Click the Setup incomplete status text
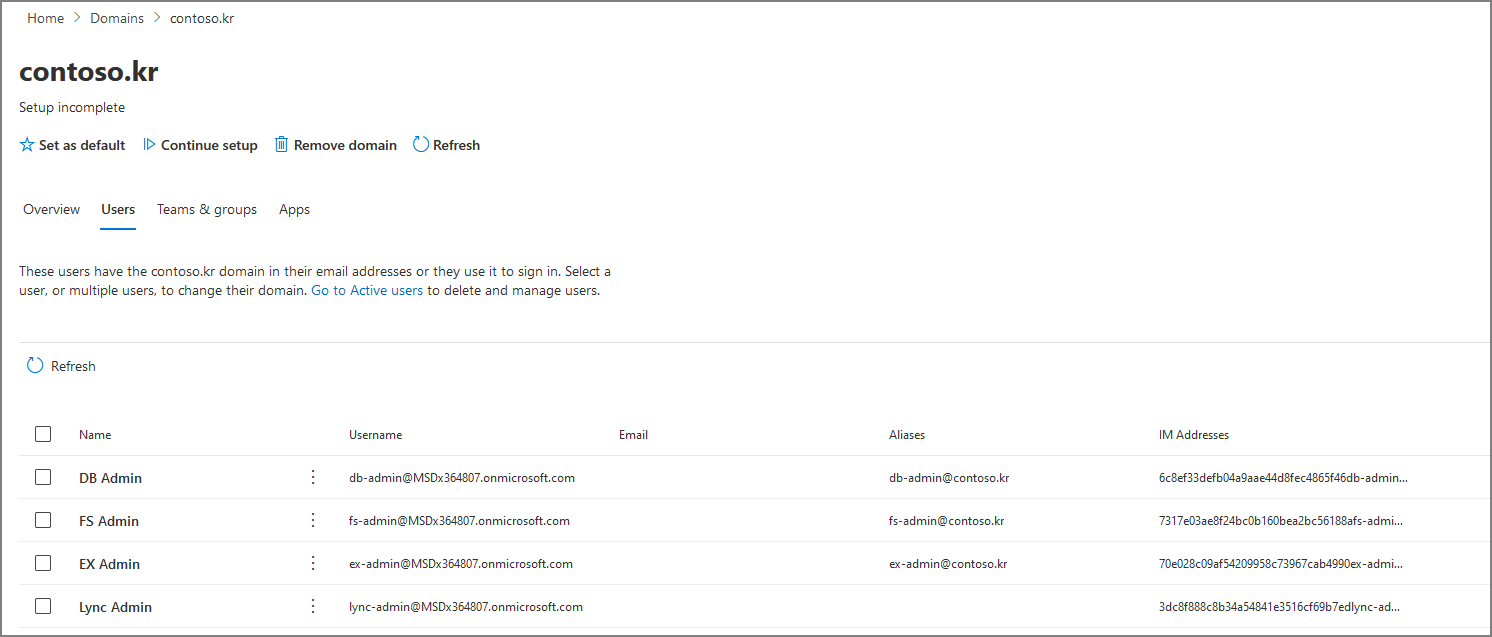Viewport: 1492px width, 637px height. (72, 107)
